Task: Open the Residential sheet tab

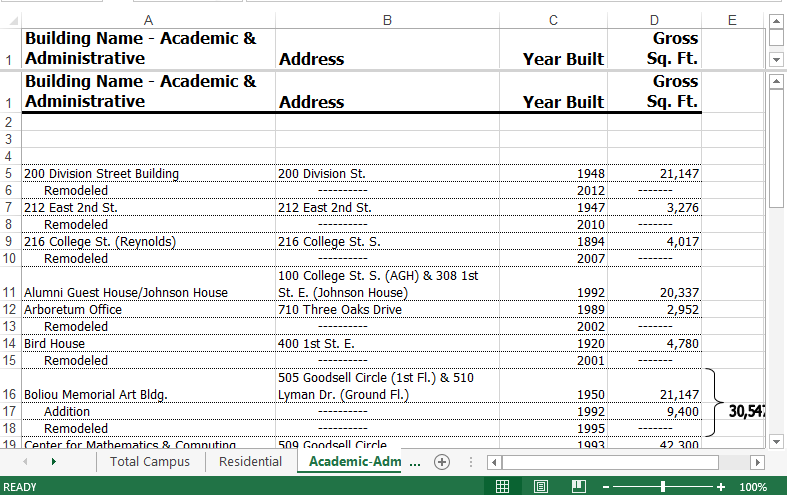Action: coord(250,462)
